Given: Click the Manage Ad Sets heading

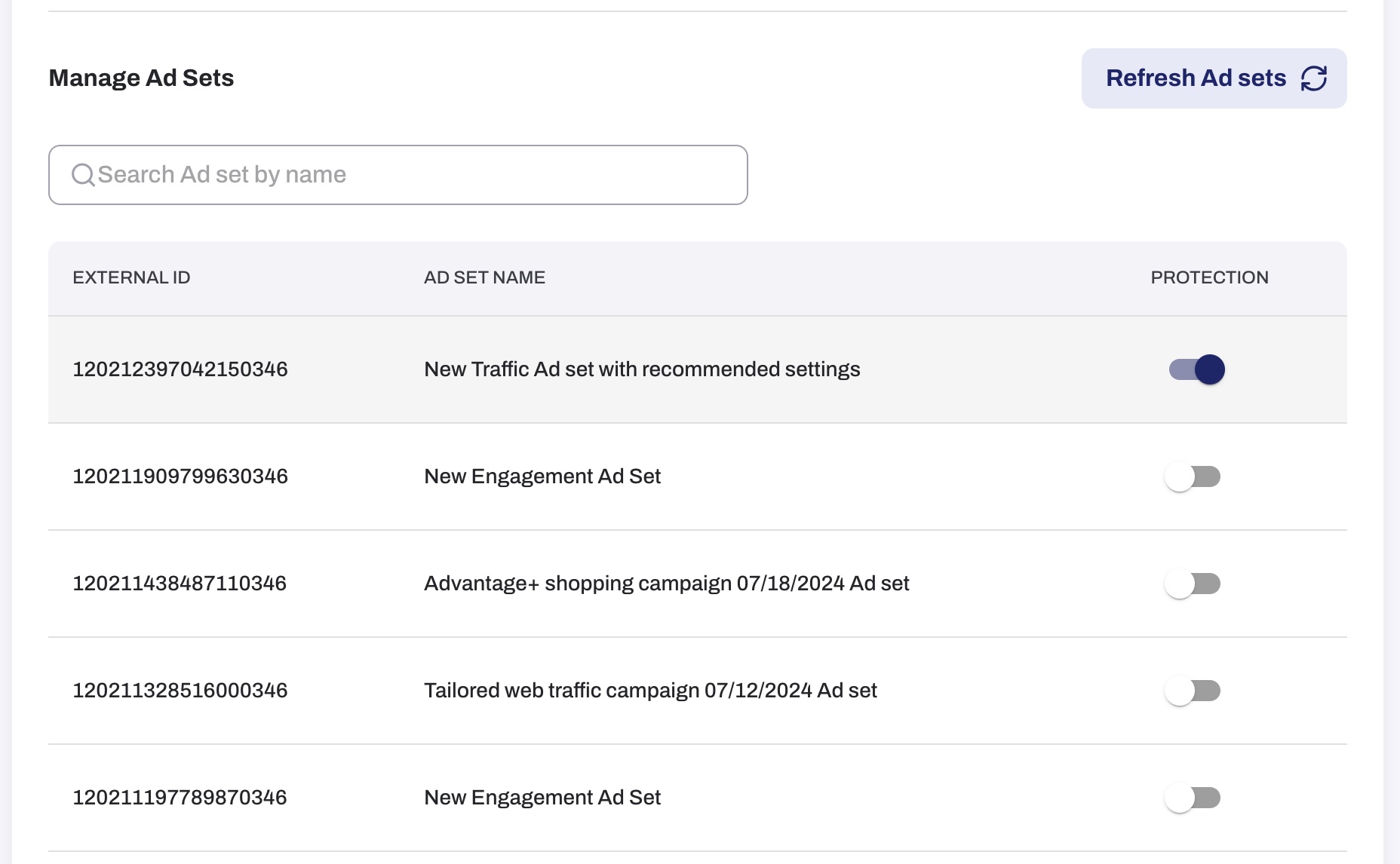Looking at the screenshot, I should [141, 78].
